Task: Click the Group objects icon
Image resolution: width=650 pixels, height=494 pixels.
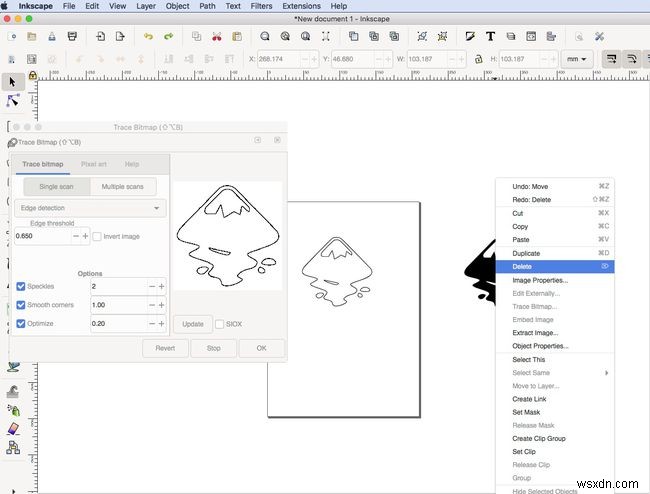Action: click(x=422, y=36)
